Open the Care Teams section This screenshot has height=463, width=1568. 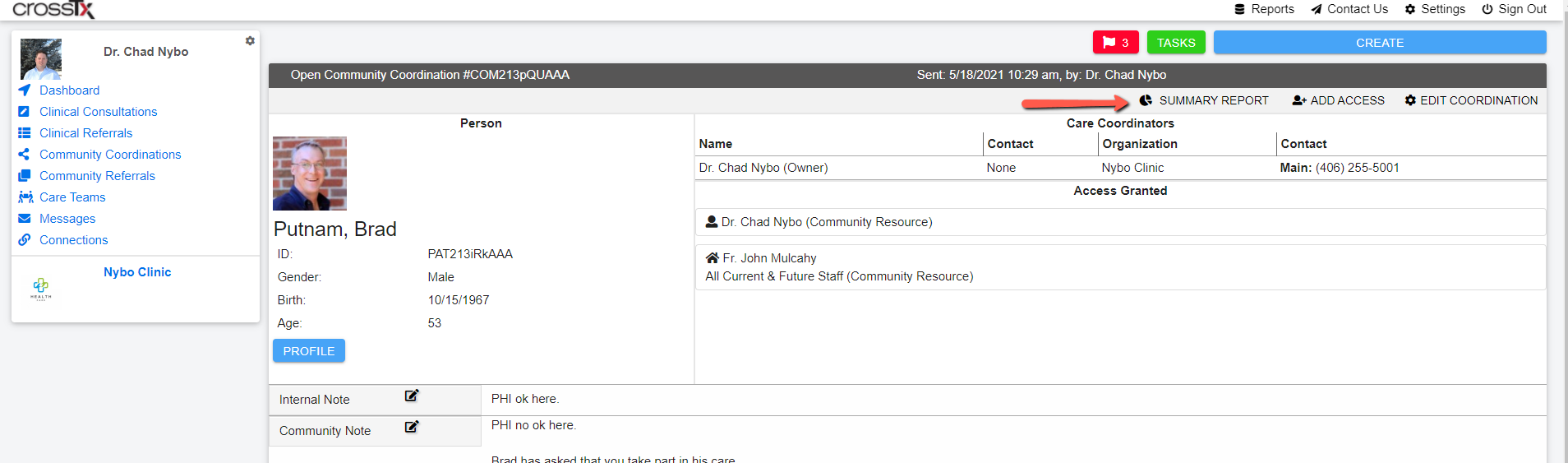pyautogui.click(x=72, y=197)
